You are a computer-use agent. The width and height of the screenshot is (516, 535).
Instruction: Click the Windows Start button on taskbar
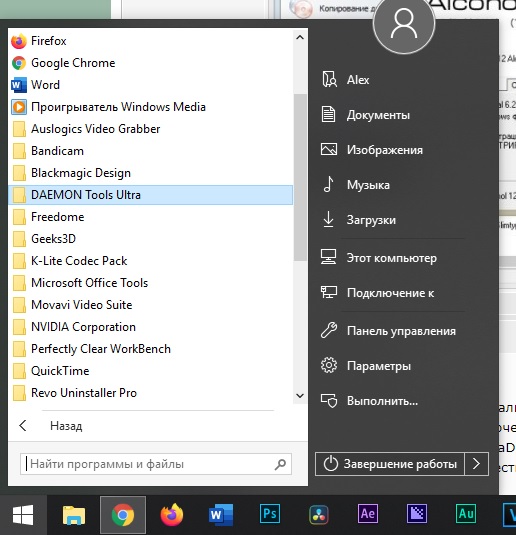coord(23,515)
